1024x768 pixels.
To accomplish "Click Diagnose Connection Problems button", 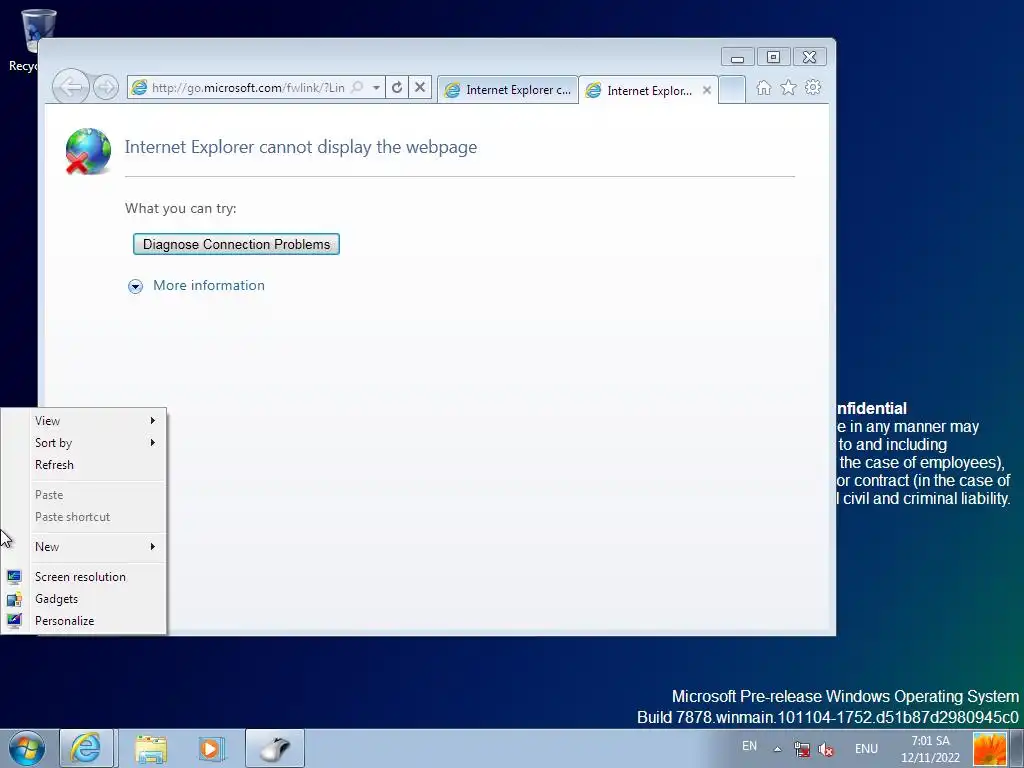I will click(x=236, y=244).
